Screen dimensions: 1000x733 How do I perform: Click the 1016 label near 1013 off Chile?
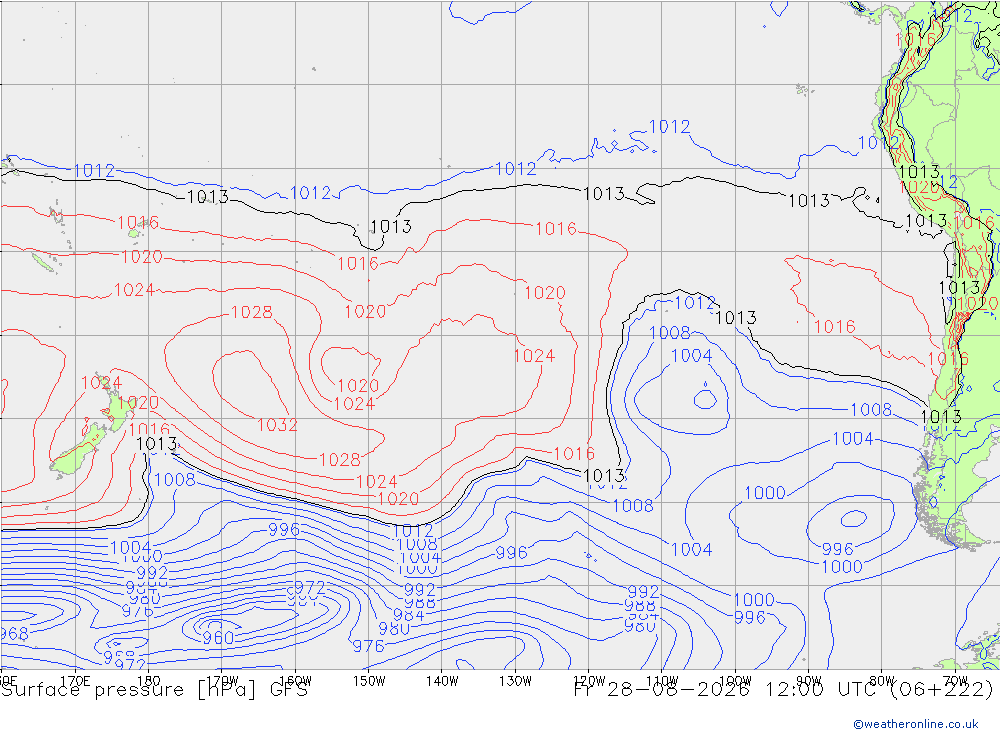click(973, 223)
